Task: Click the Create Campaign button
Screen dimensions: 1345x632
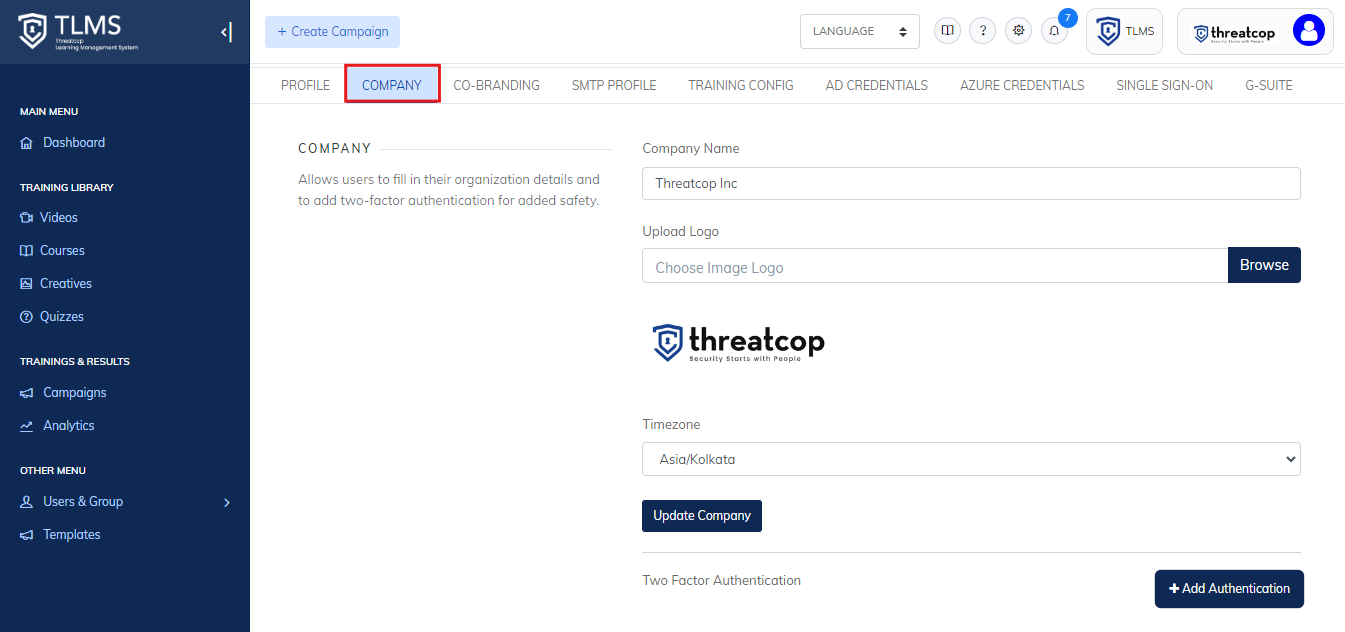Action: click(x=332, y=32)
